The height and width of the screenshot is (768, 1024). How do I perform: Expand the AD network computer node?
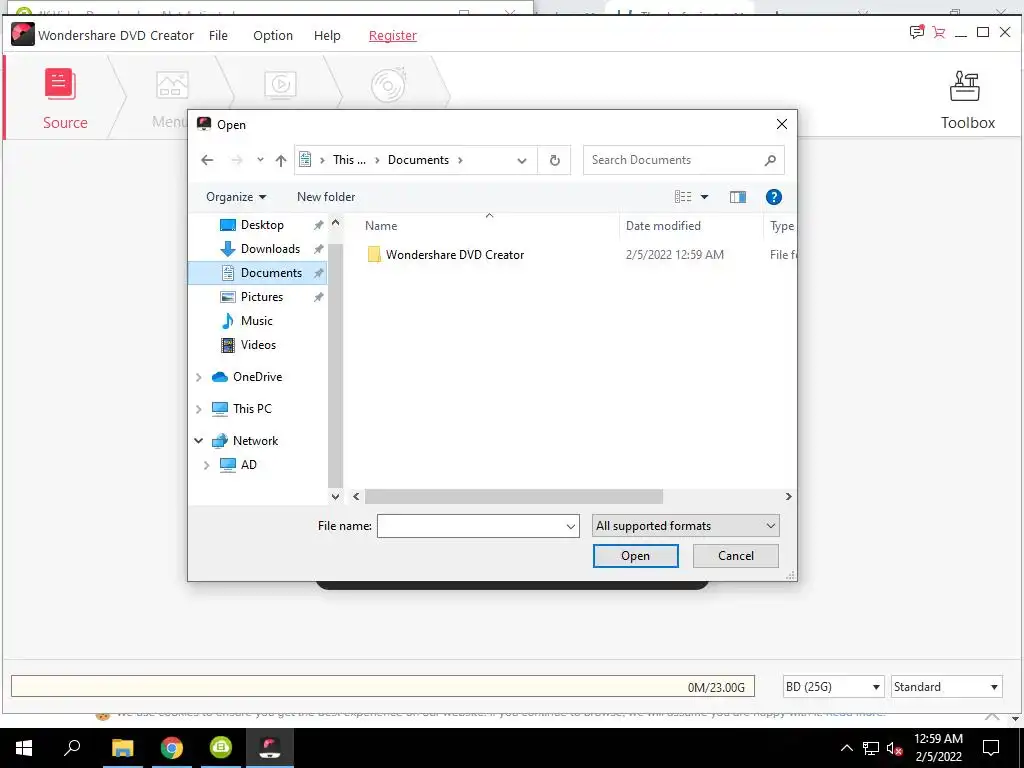pos(207,465)
